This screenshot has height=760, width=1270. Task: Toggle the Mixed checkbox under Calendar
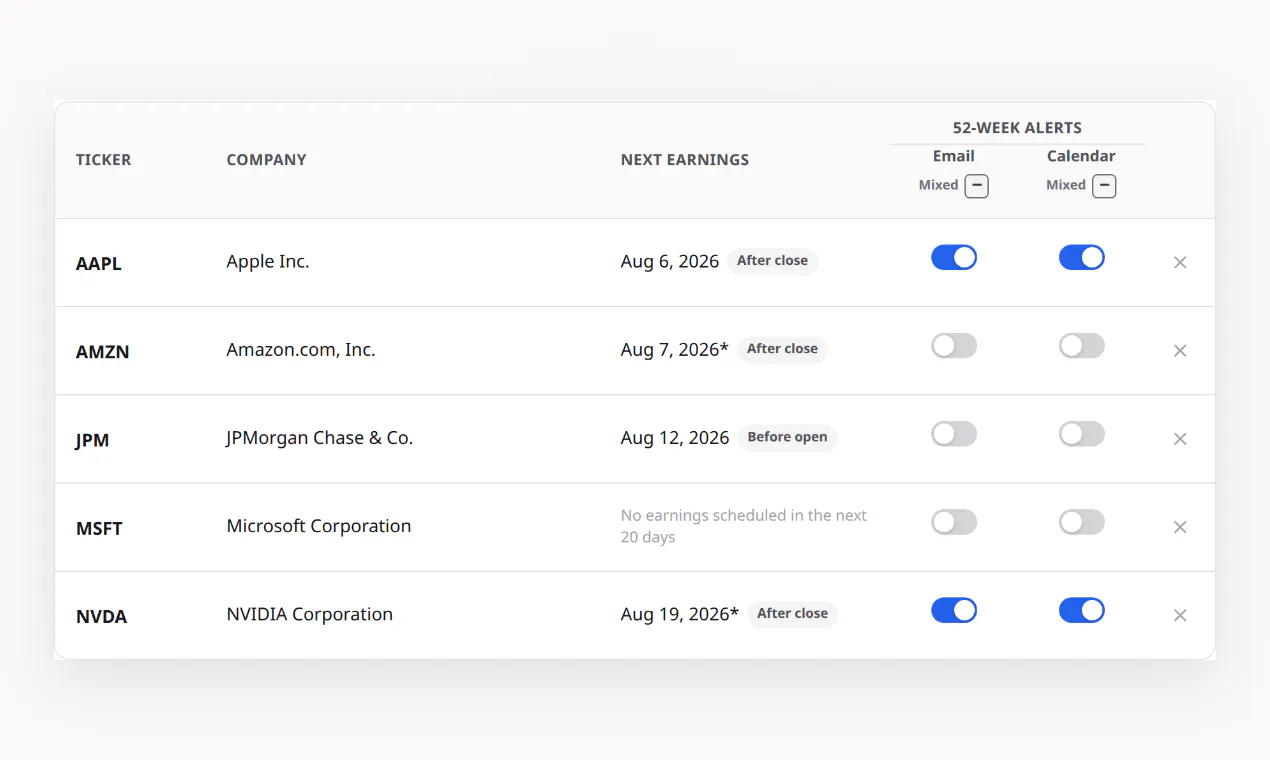(1104, 186)
